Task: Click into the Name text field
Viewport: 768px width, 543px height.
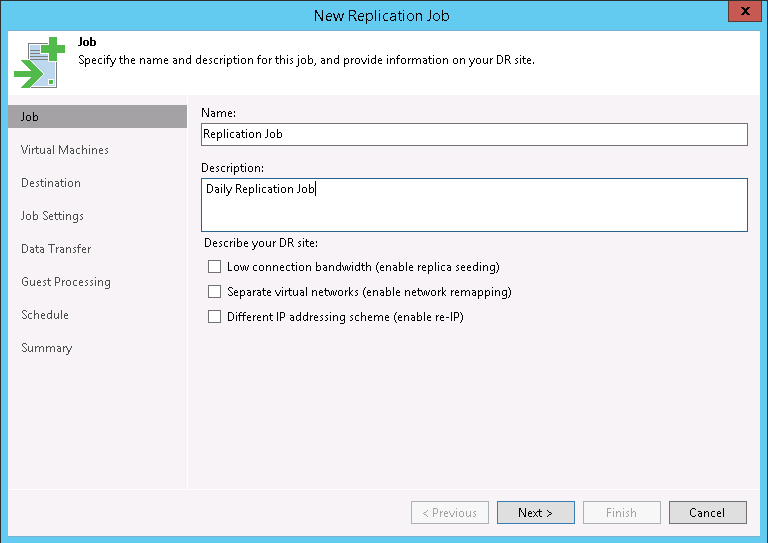Action: coord(474,134)
